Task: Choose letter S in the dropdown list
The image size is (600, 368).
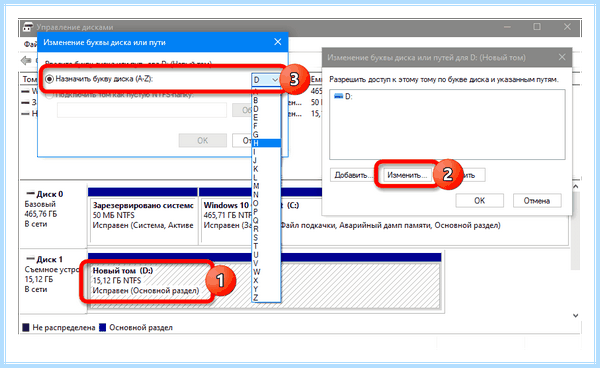Action: pos(266,238)
